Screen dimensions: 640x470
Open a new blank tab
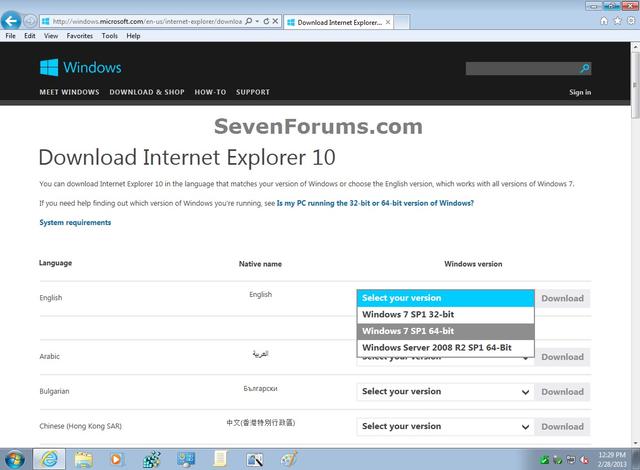click(402, 22)
